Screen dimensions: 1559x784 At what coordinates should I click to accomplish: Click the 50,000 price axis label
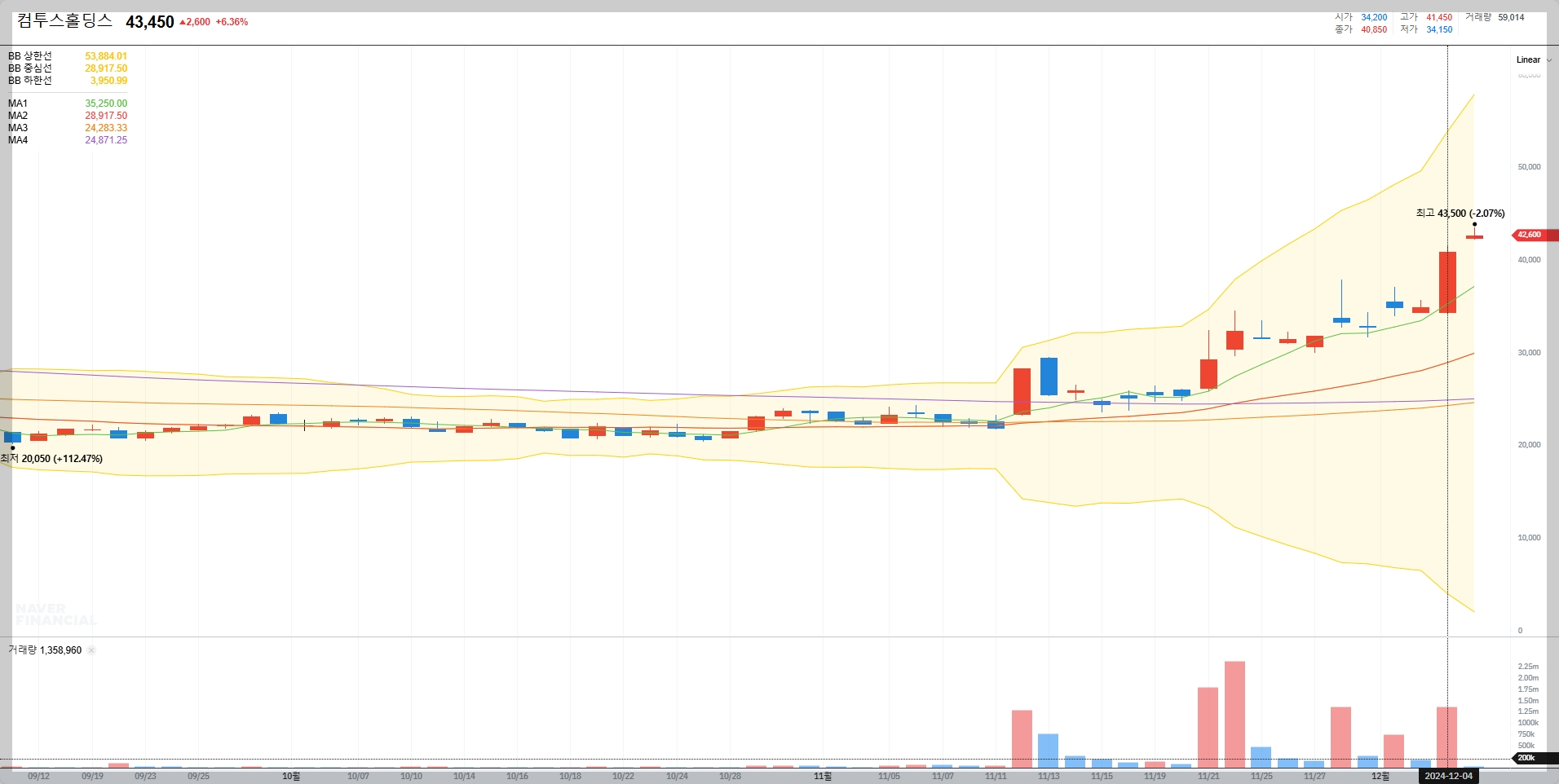pyautogui.click(x=1529, y=167)
